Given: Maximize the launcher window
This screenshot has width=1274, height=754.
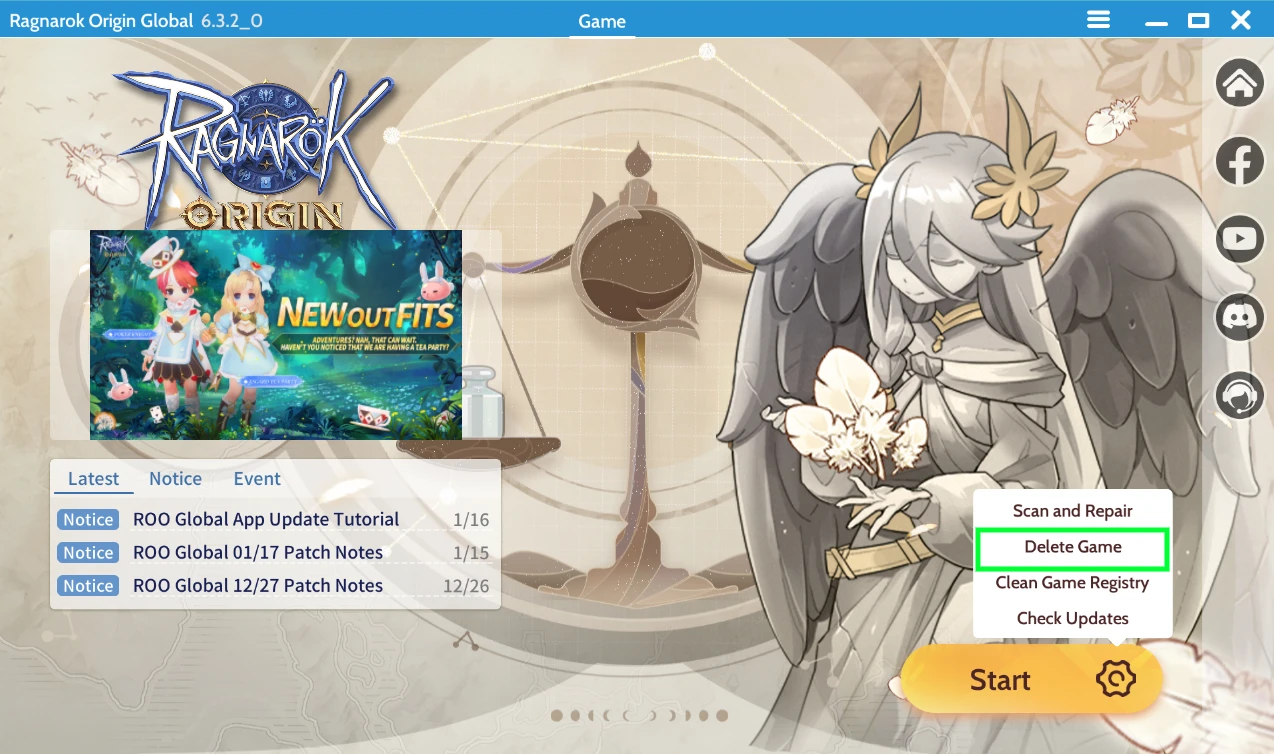Looking at the screenshot, I should (1198, 20).
